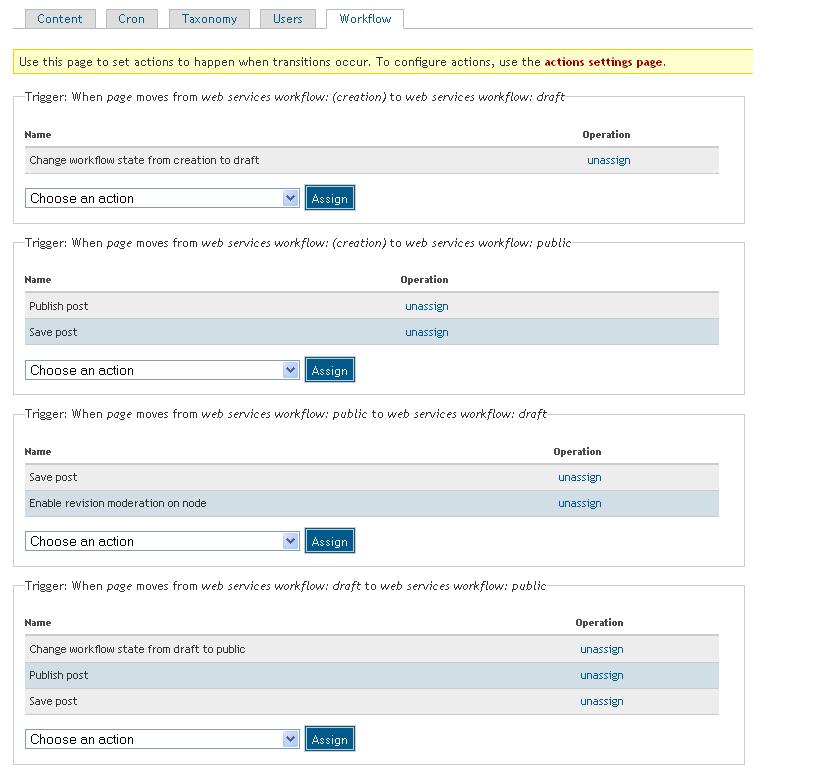Screen dimensions: 839x768
Task: Switch to the Taxonomy tab
Action: point(208,18)
